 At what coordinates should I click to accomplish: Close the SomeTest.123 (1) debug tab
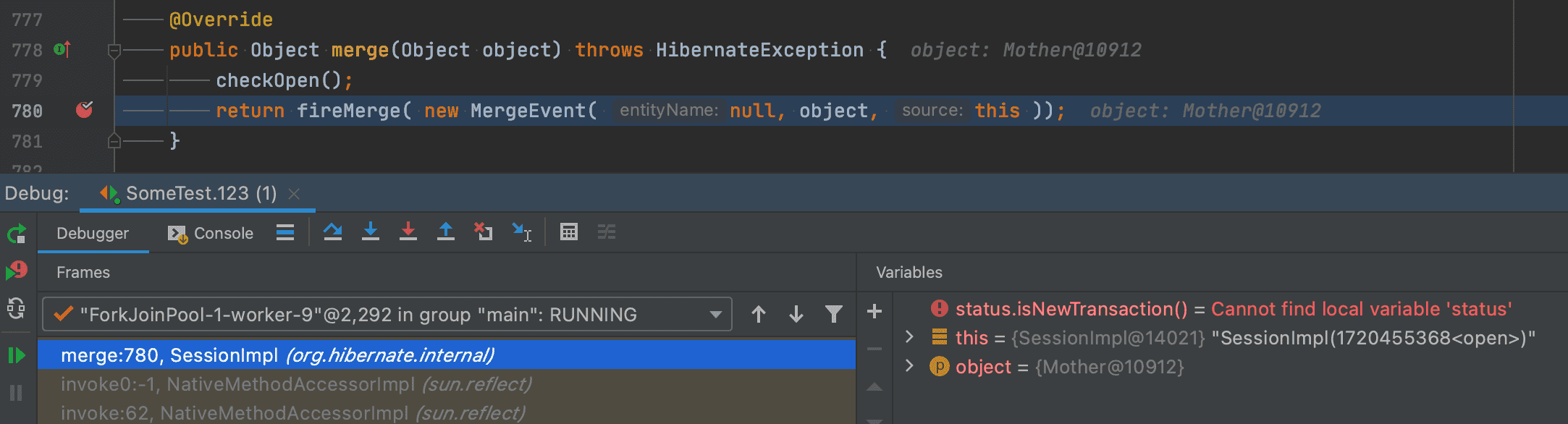pos(294,194)
